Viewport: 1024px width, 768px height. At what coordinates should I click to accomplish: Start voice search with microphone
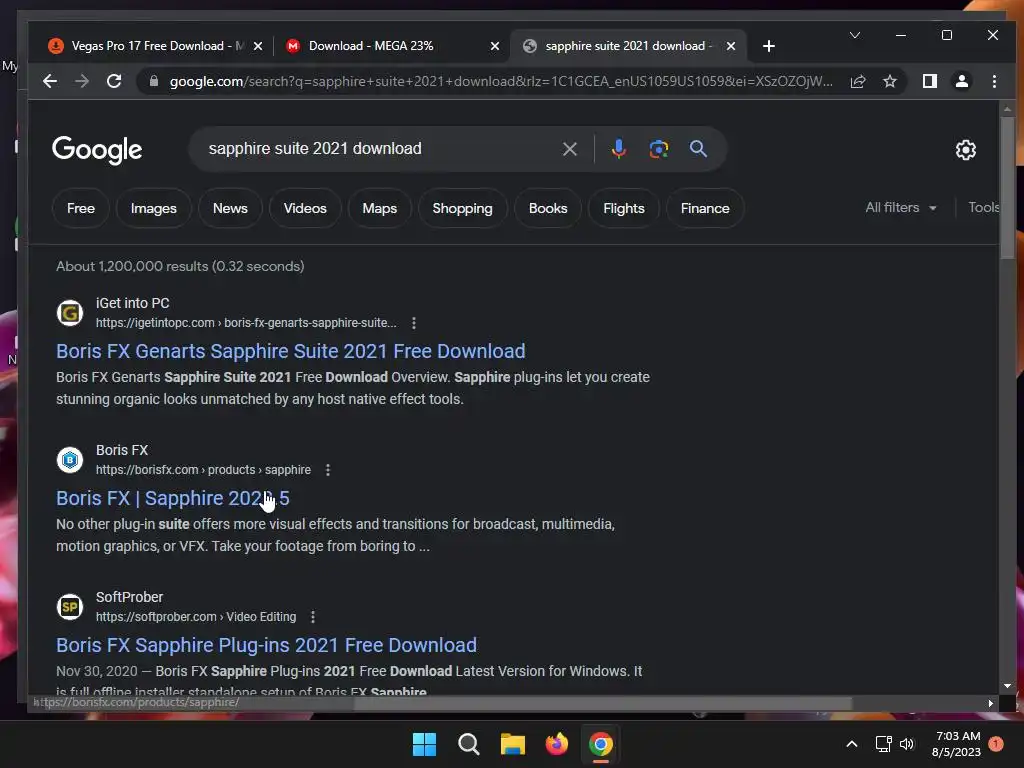coord(618,149)
